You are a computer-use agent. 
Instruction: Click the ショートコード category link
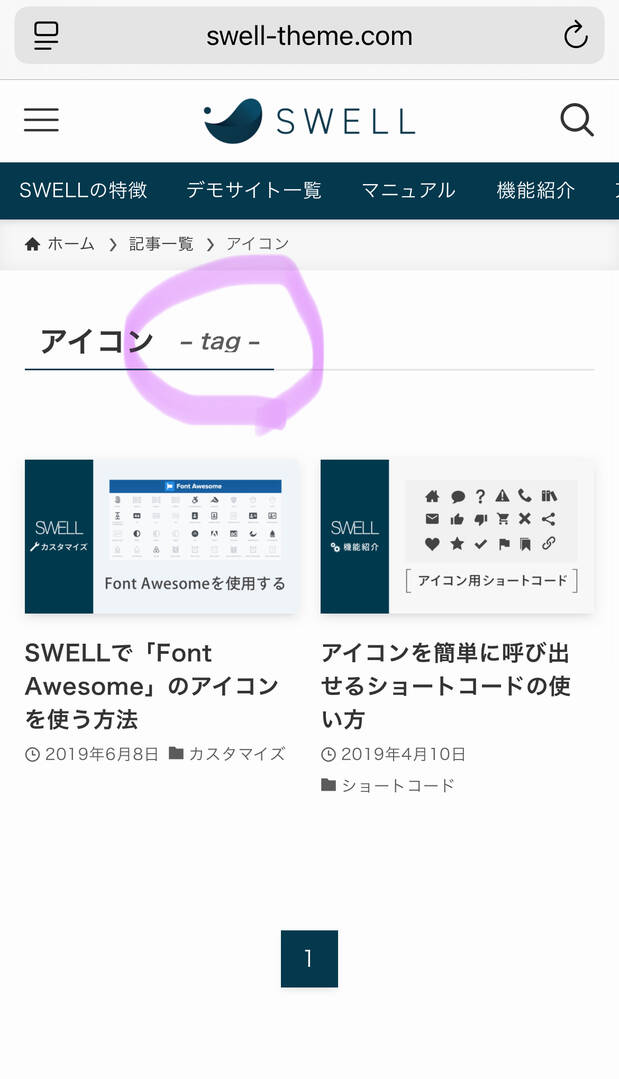click(x=398, y=785)
